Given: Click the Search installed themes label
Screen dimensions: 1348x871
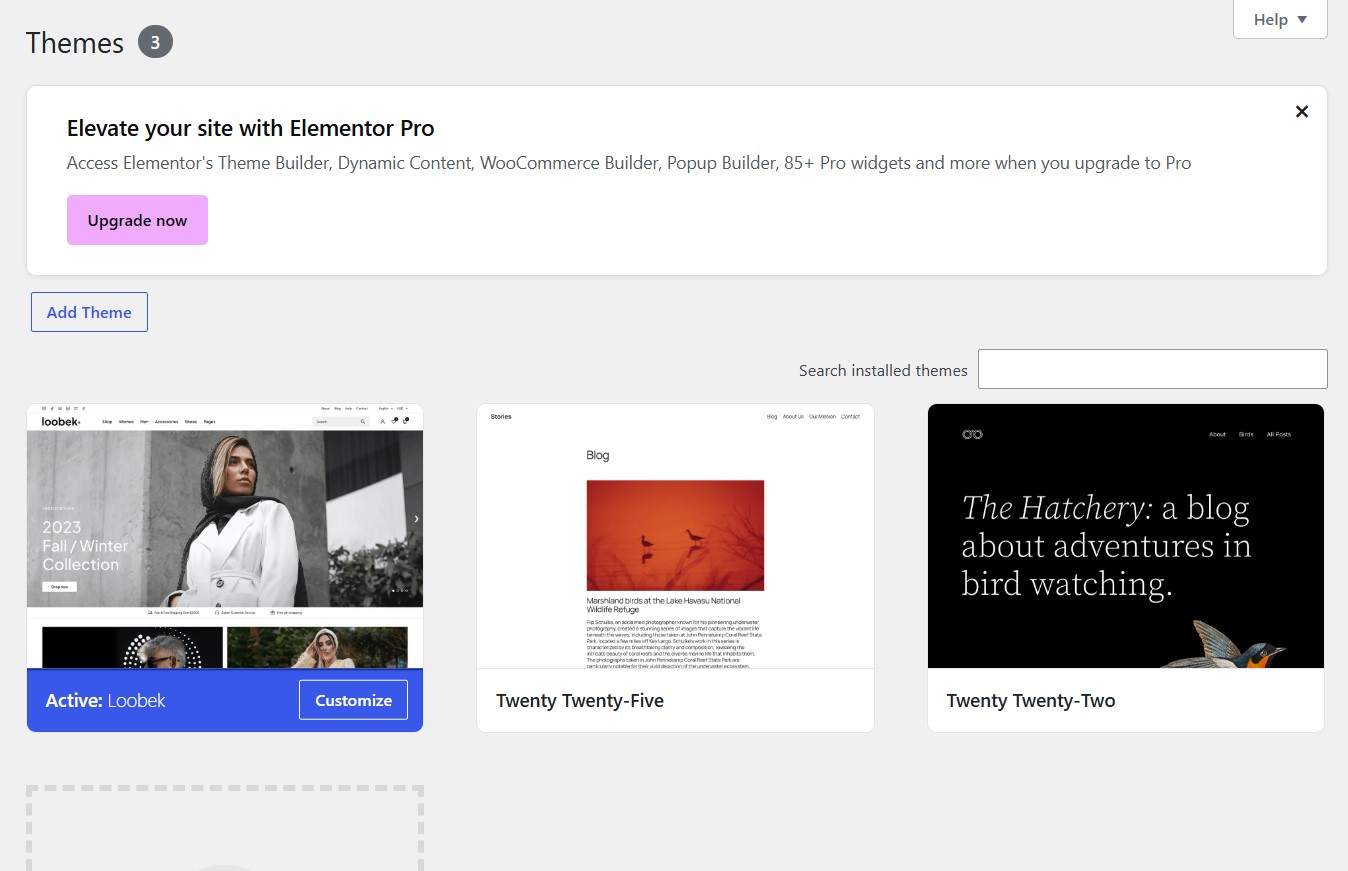Looking at the screenshot, I should (x=883, y=370).
